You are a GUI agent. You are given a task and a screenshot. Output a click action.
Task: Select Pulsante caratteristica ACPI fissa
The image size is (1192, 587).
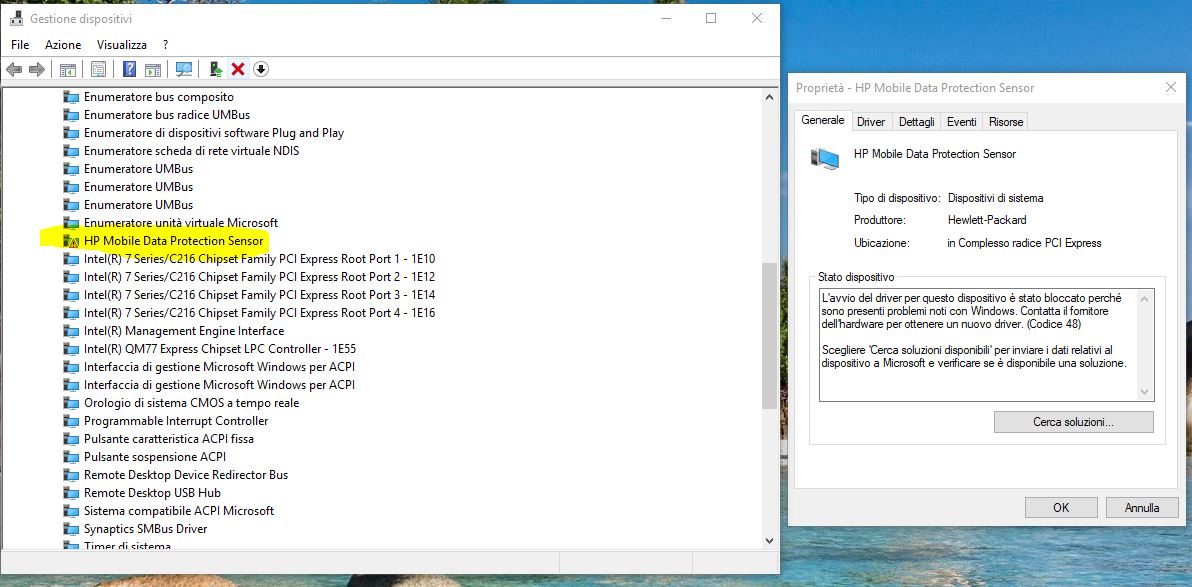169,439
